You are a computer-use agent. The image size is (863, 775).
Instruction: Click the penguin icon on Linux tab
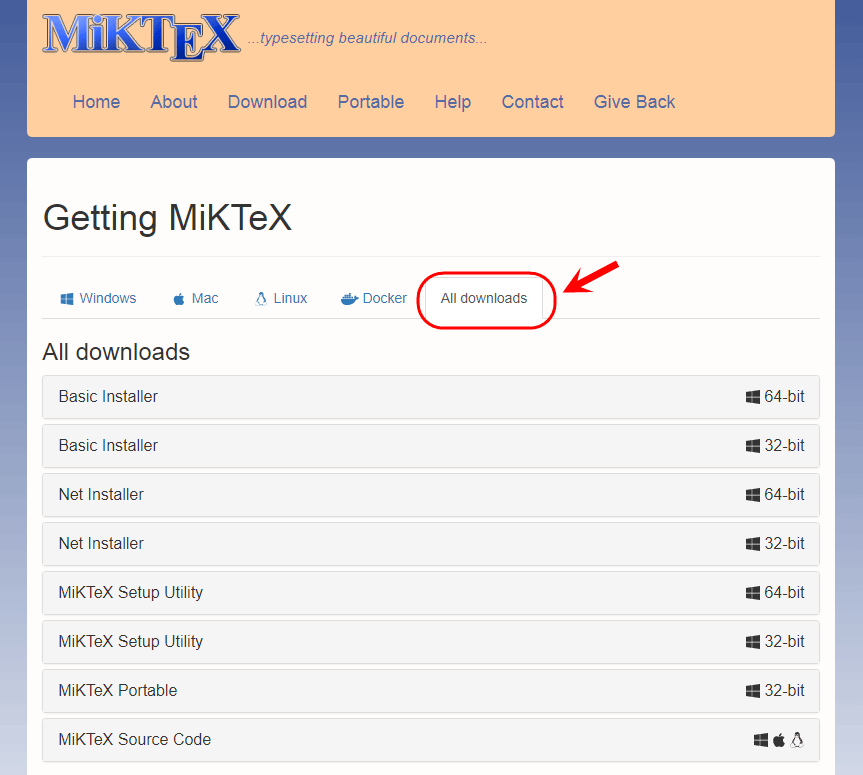point(261,298)
